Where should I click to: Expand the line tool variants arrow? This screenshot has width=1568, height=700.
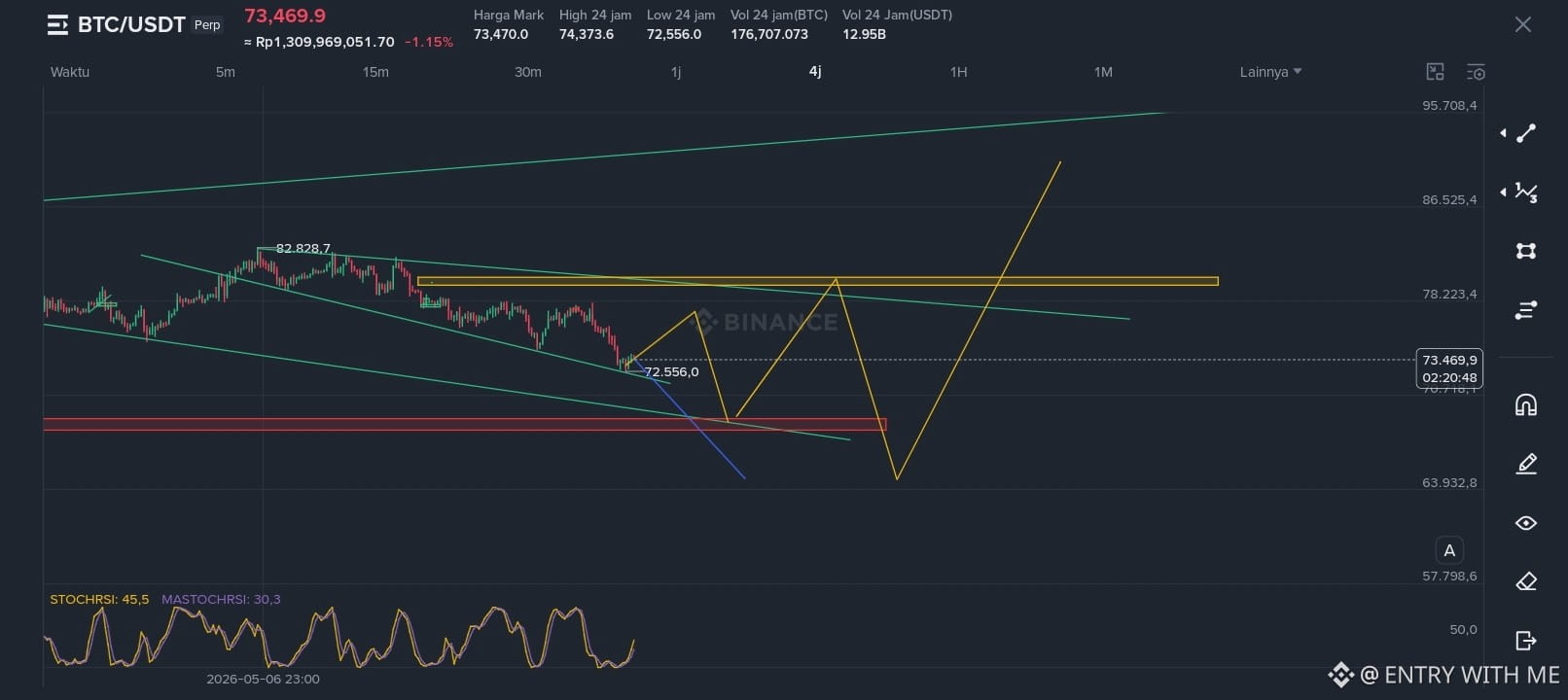pos(1503,133)
